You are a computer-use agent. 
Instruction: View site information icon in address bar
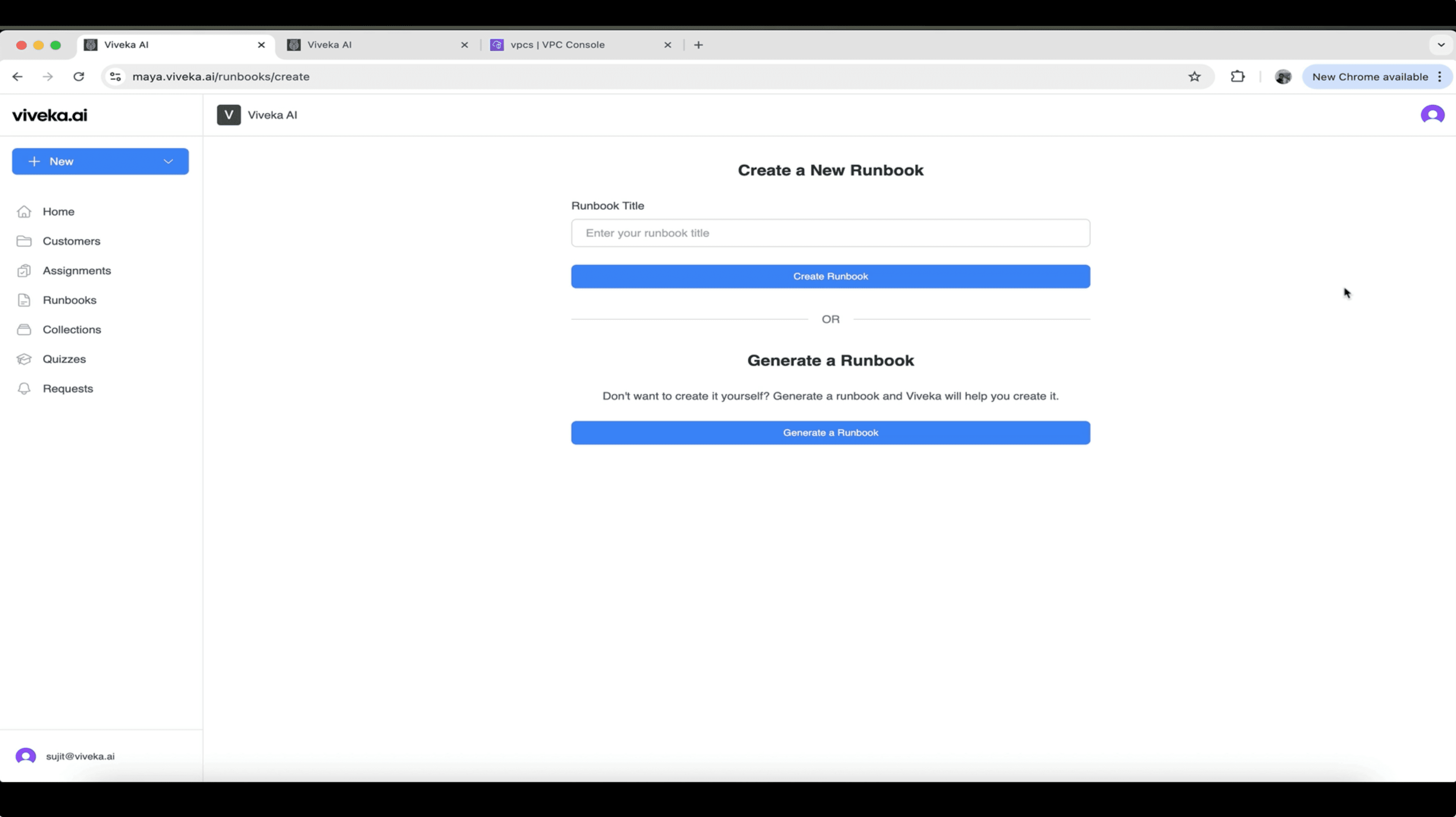pos(115,77)
